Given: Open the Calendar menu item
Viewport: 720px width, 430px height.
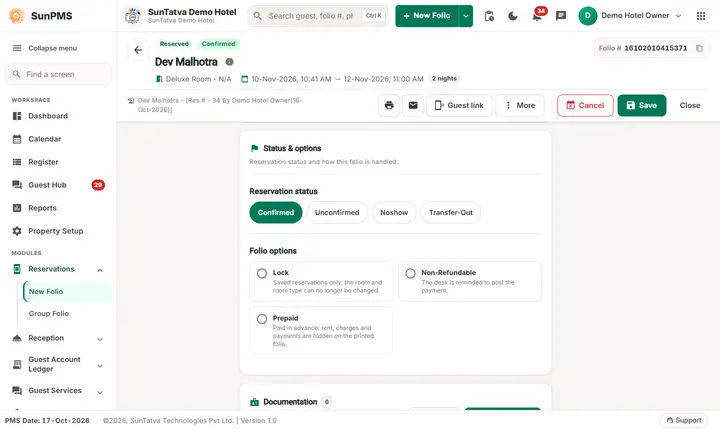Looking at the screenshot, I should point(58,139).
